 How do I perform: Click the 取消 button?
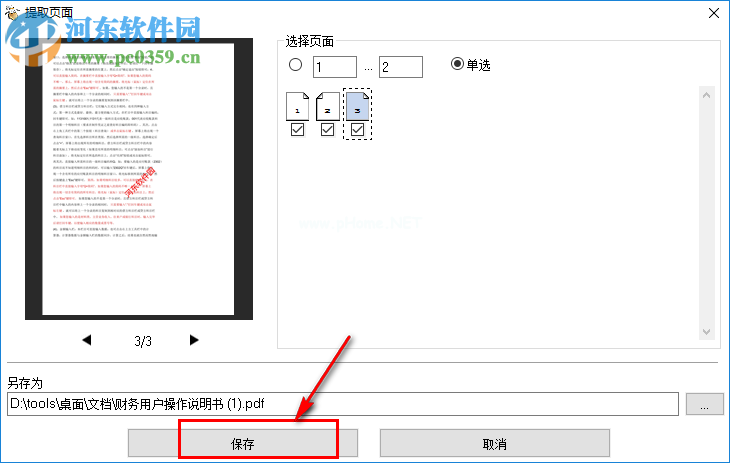tap(495, 443)
